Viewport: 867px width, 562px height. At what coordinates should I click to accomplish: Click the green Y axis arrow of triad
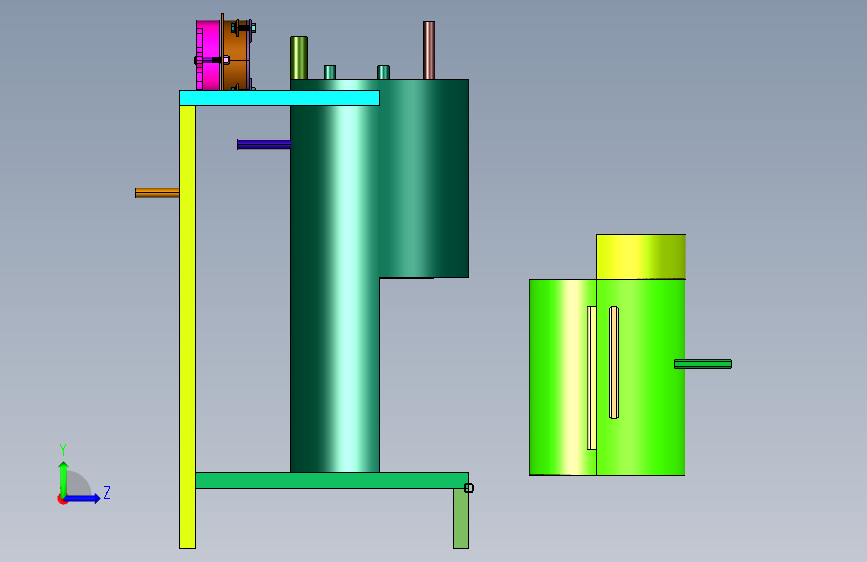point(64,479)
